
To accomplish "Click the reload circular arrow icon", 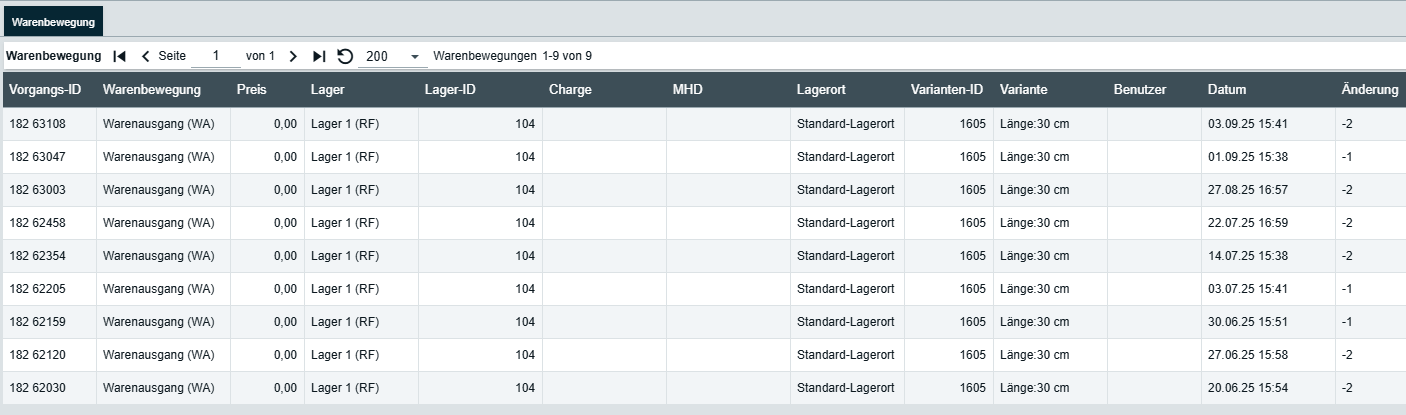I will coord(345,56).
